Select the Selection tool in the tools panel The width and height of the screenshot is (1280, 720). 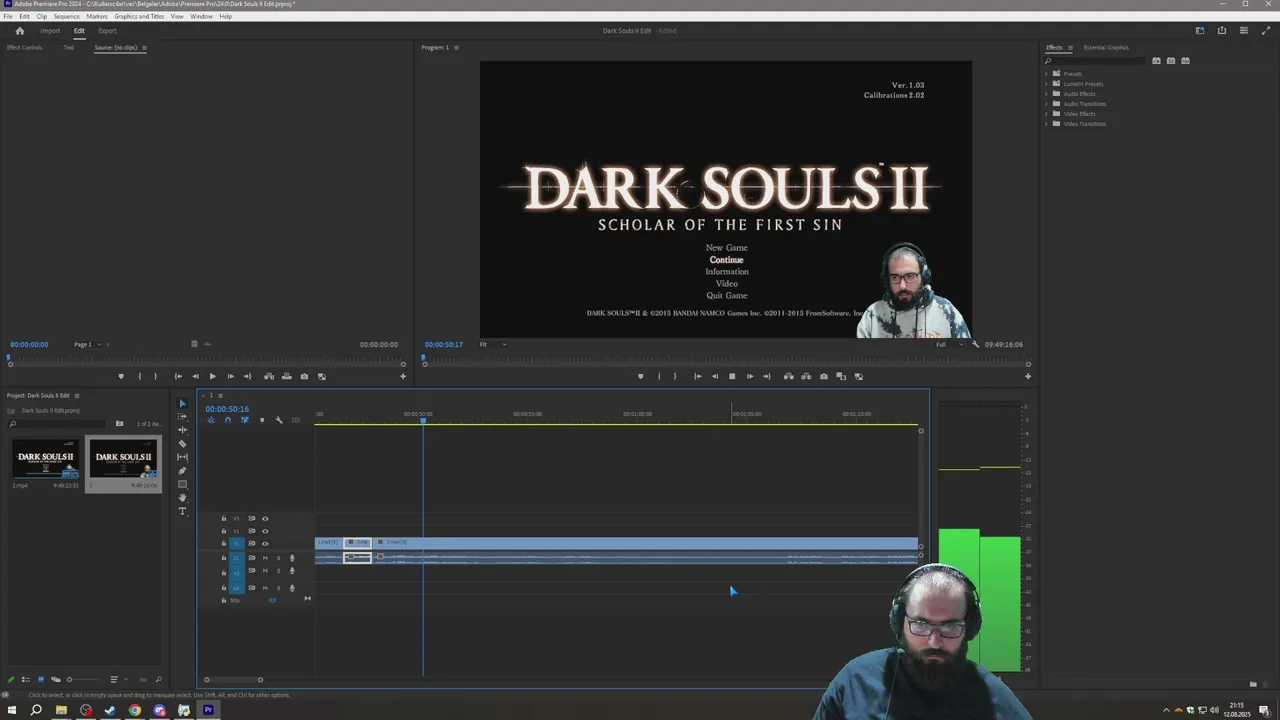click(182, 404)
